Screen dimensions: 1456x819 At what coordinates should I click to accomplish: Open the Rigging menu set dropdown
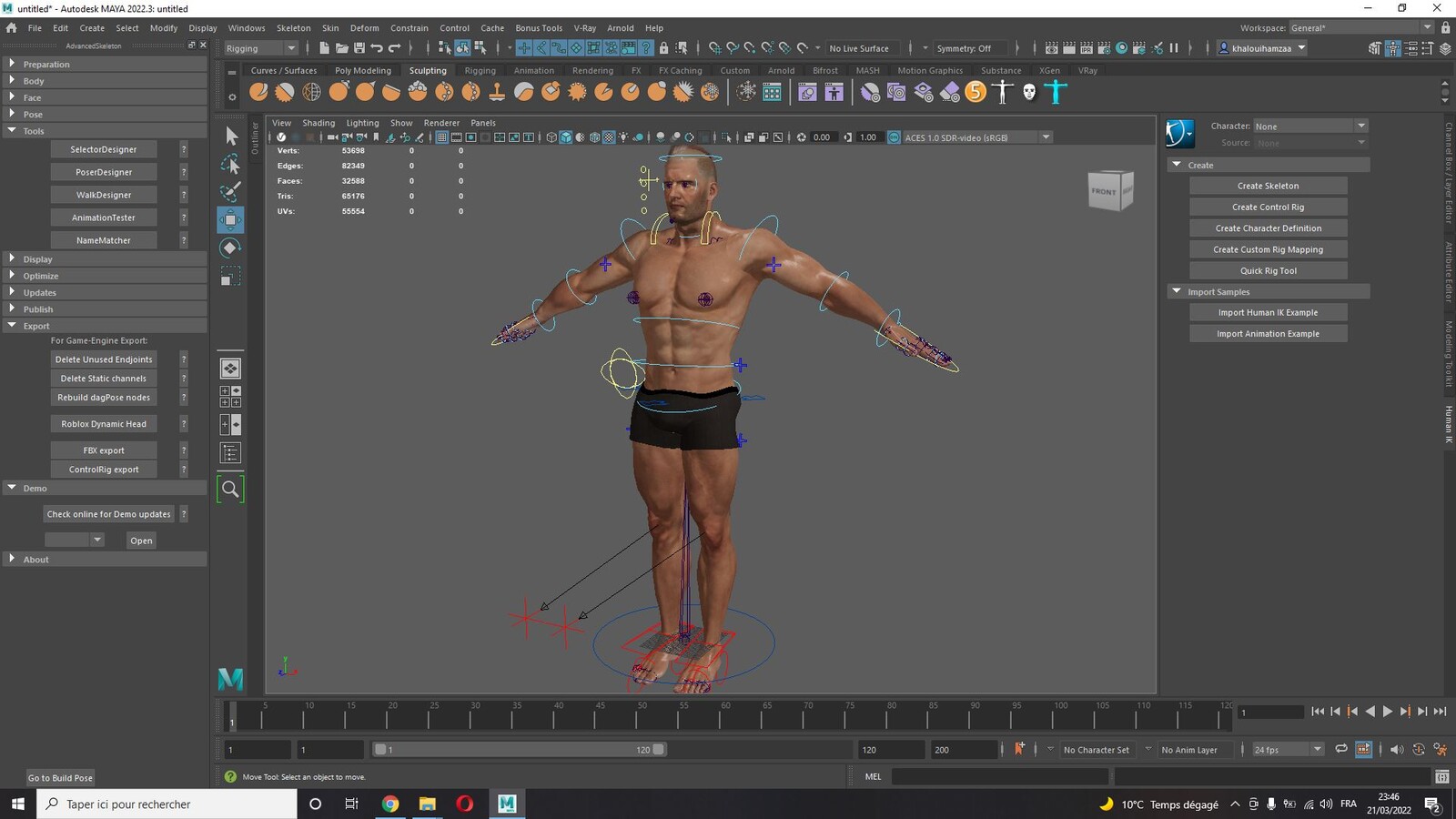coord(260,48)
